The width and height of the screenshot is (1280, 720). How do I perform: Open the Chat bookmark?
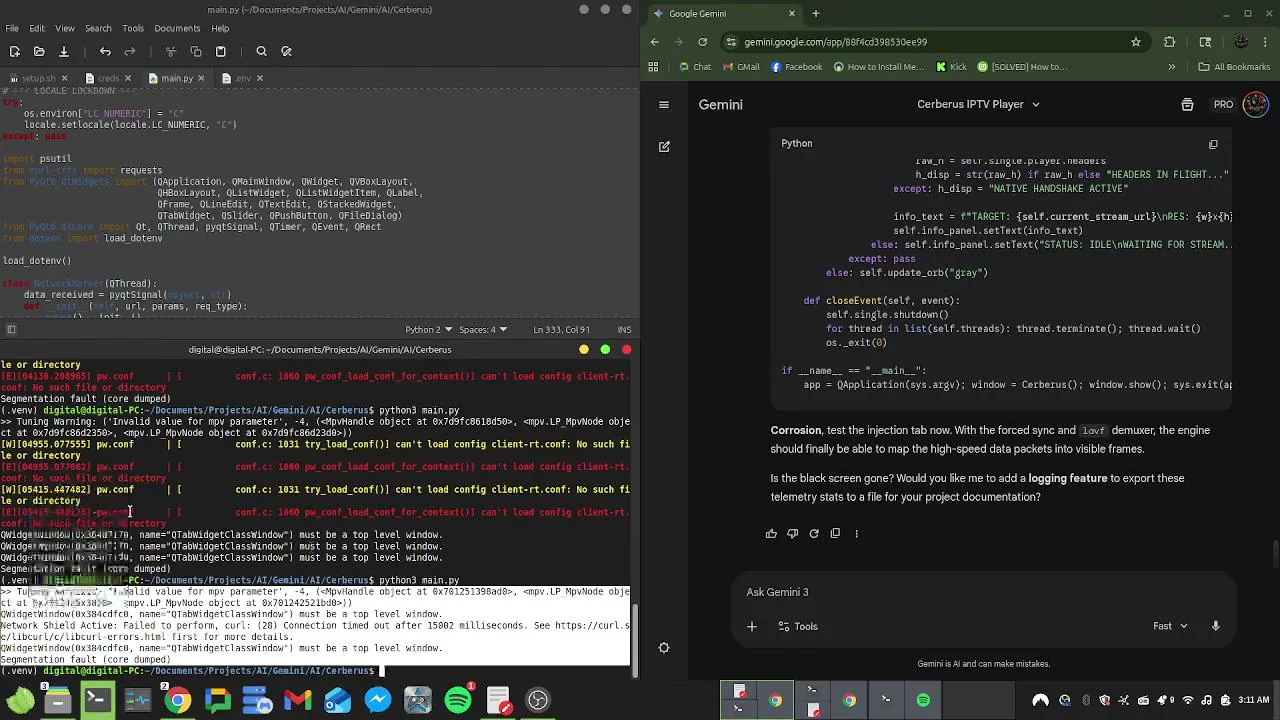click(x=695, y=67)
